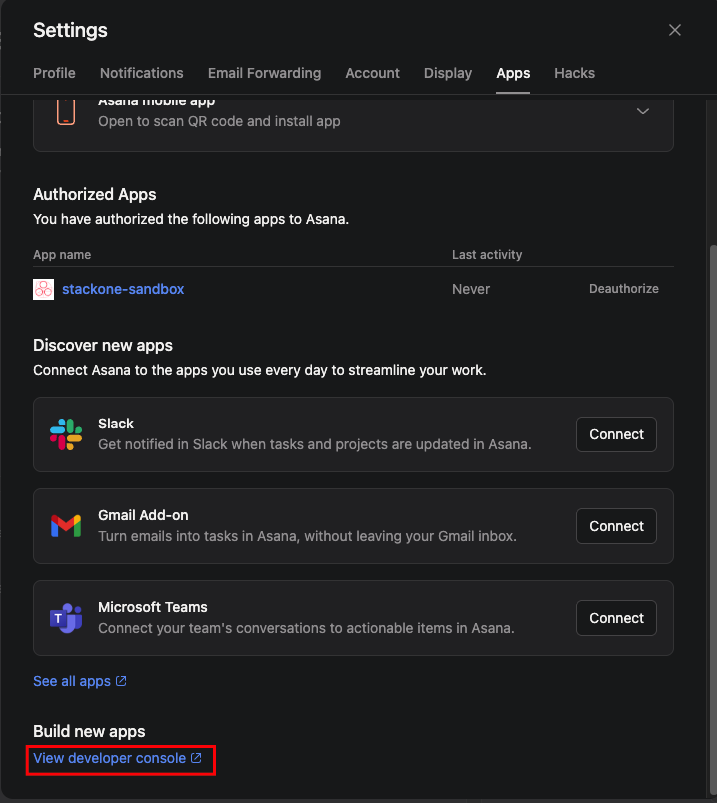Switch to the Notifications tab
This screenshot has width=717, height=803.
pyautogui.click(x=141, y=73)
